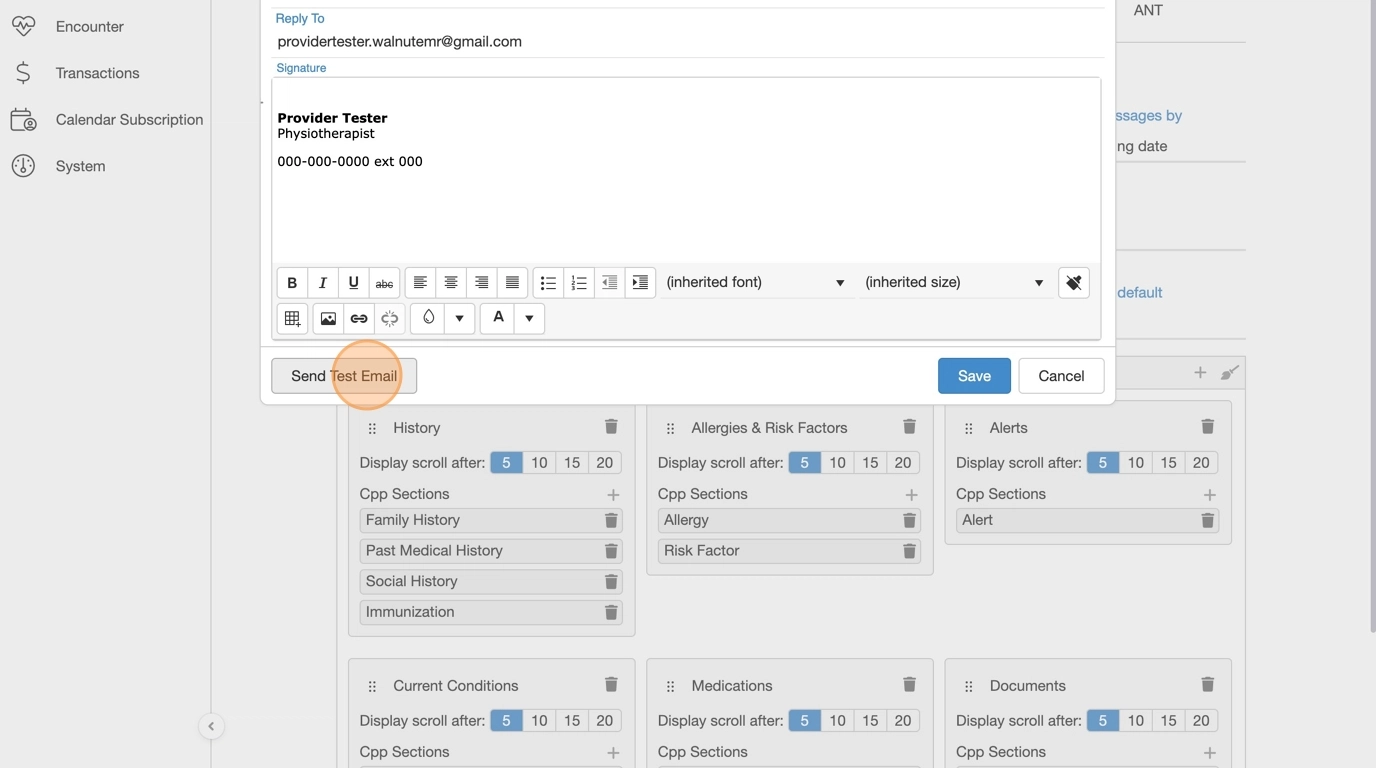Open Calendar Subscription in the sidebar
Viewport: 1376px width, 768px height.
pos(129,120)
